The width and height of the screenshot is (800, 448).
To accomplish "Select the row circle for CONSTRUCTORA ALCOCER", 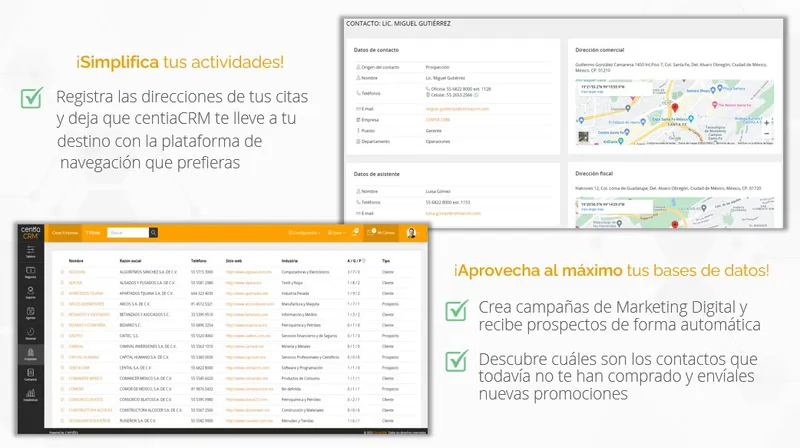I will coord(62,410).
